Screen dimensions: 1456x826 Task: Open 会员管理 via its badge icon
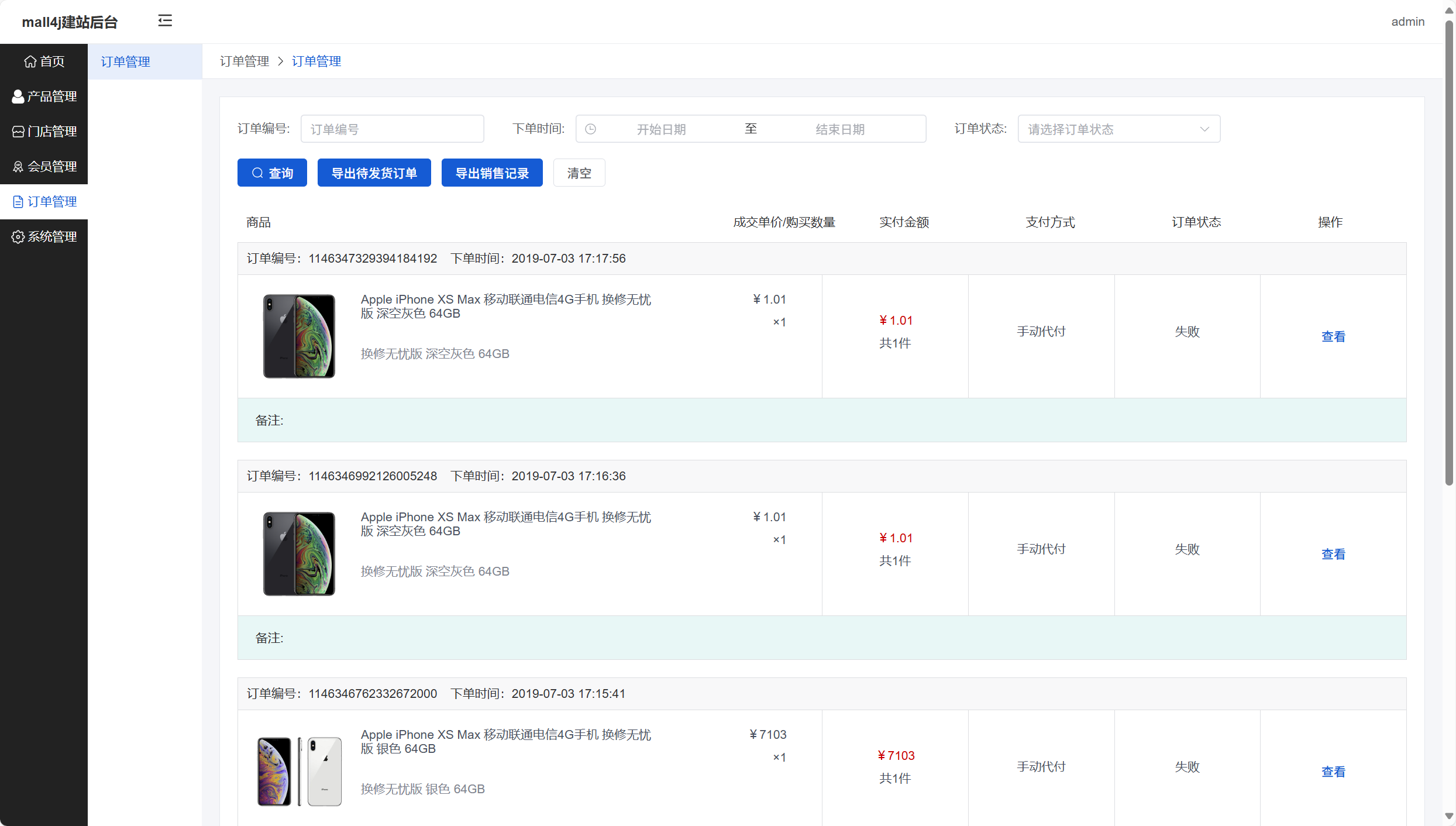(x=18, y=167)
